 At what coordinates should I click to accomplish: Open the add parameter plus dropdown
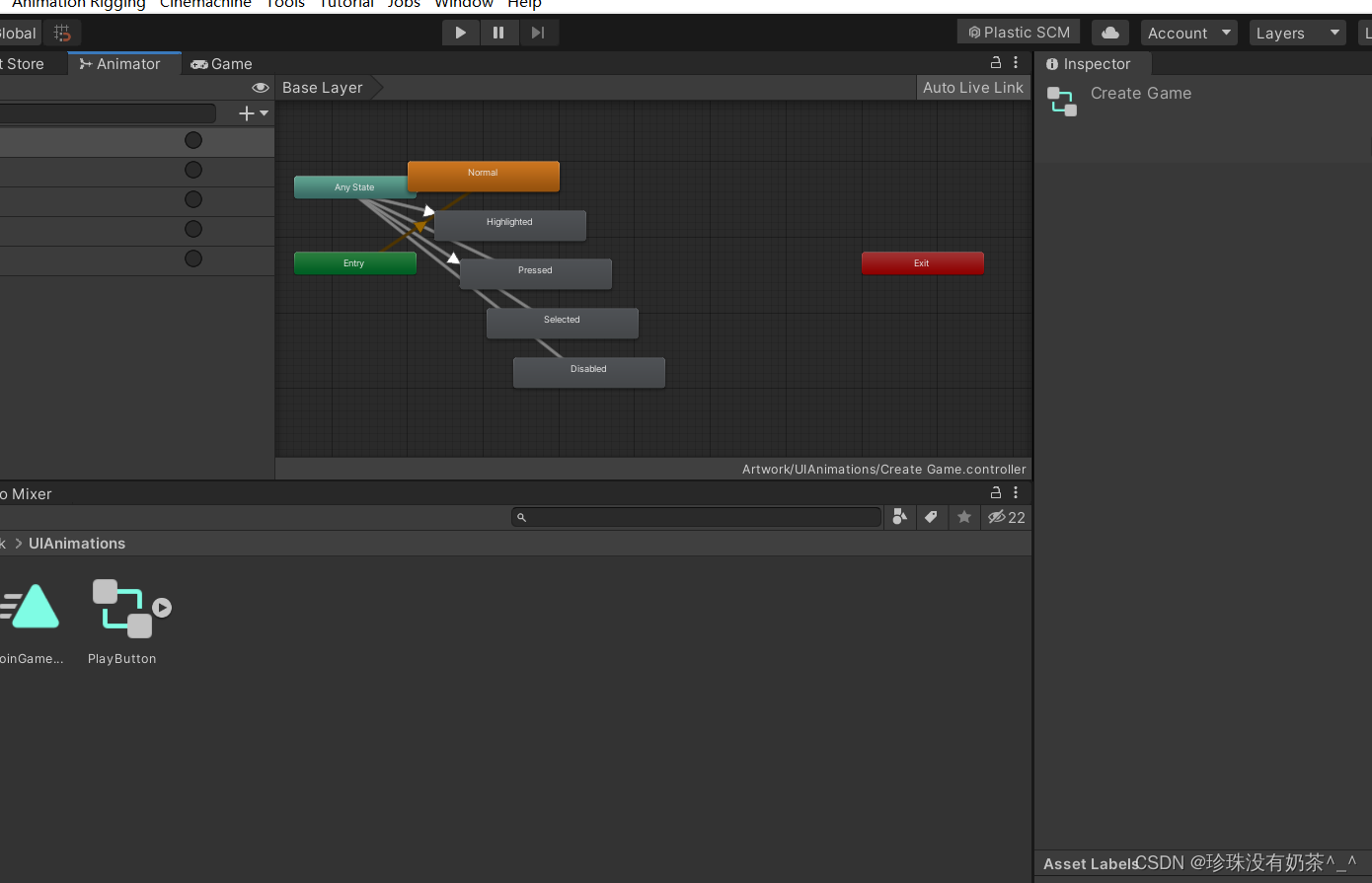click(254, 113)
